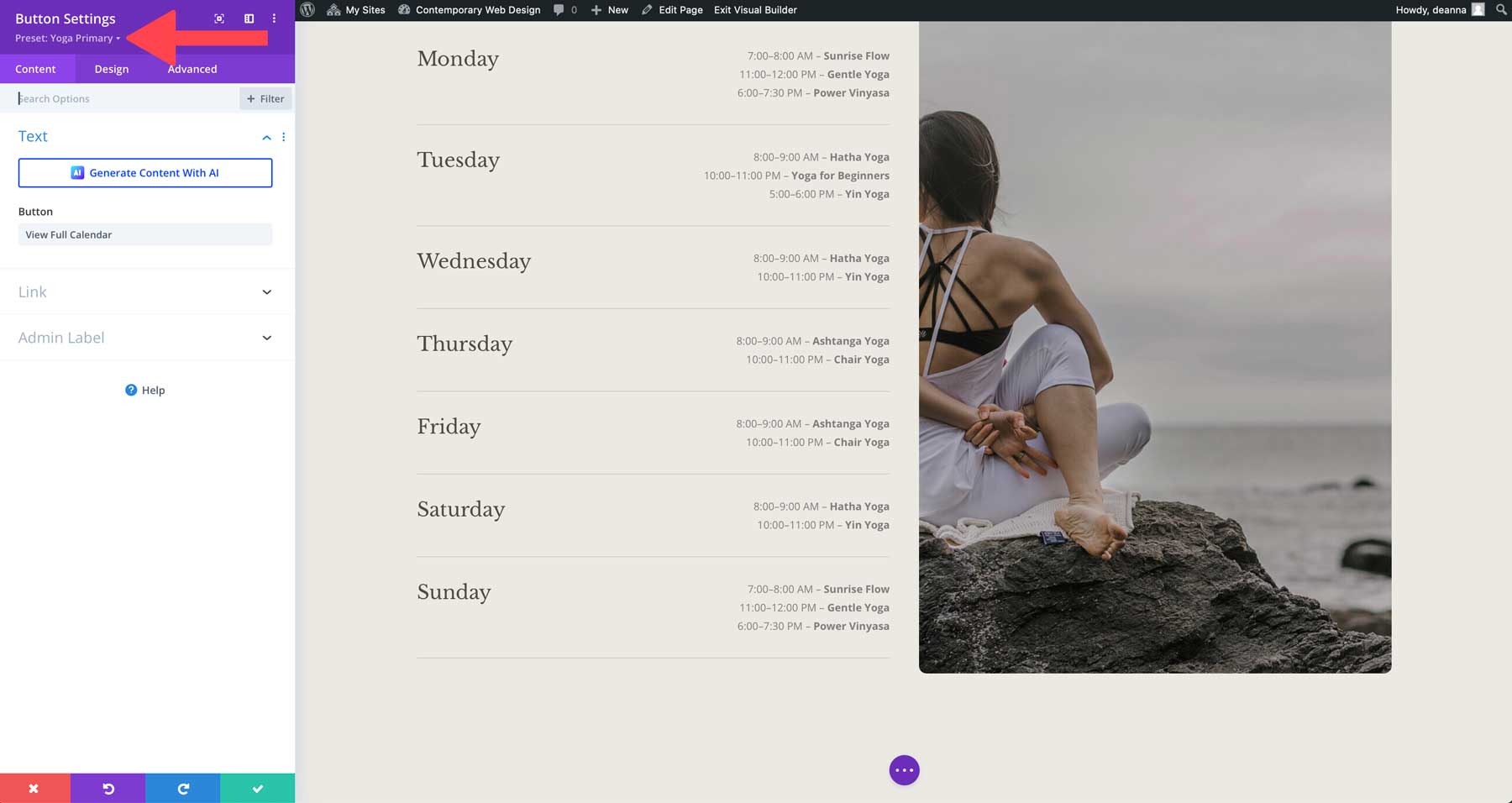The width and height of the screenshot is (1512, 803).
Task: Click the Generate Content With AI button
Action: click(x=144, y=172)
